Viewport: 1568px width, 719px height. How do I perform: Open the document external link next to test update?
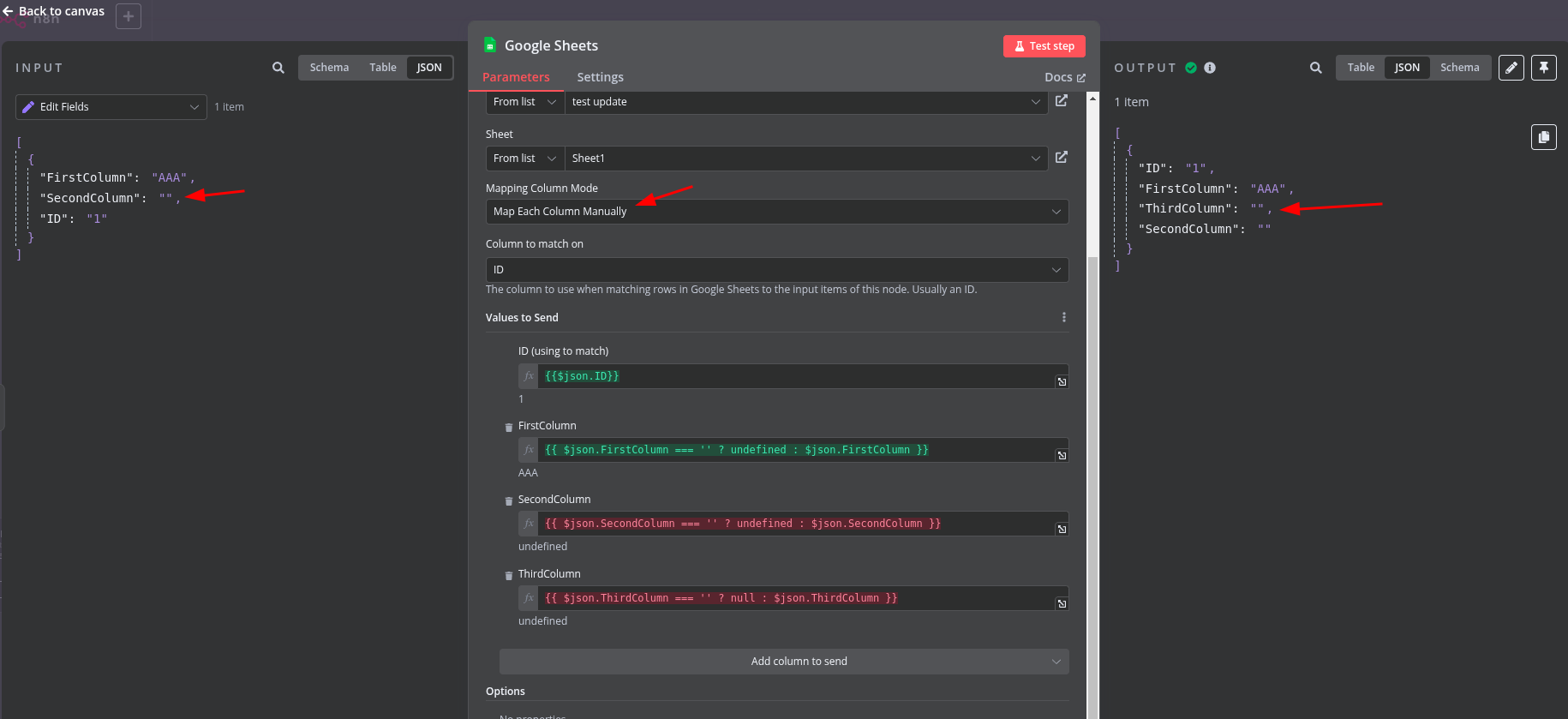coord(1062,101)
